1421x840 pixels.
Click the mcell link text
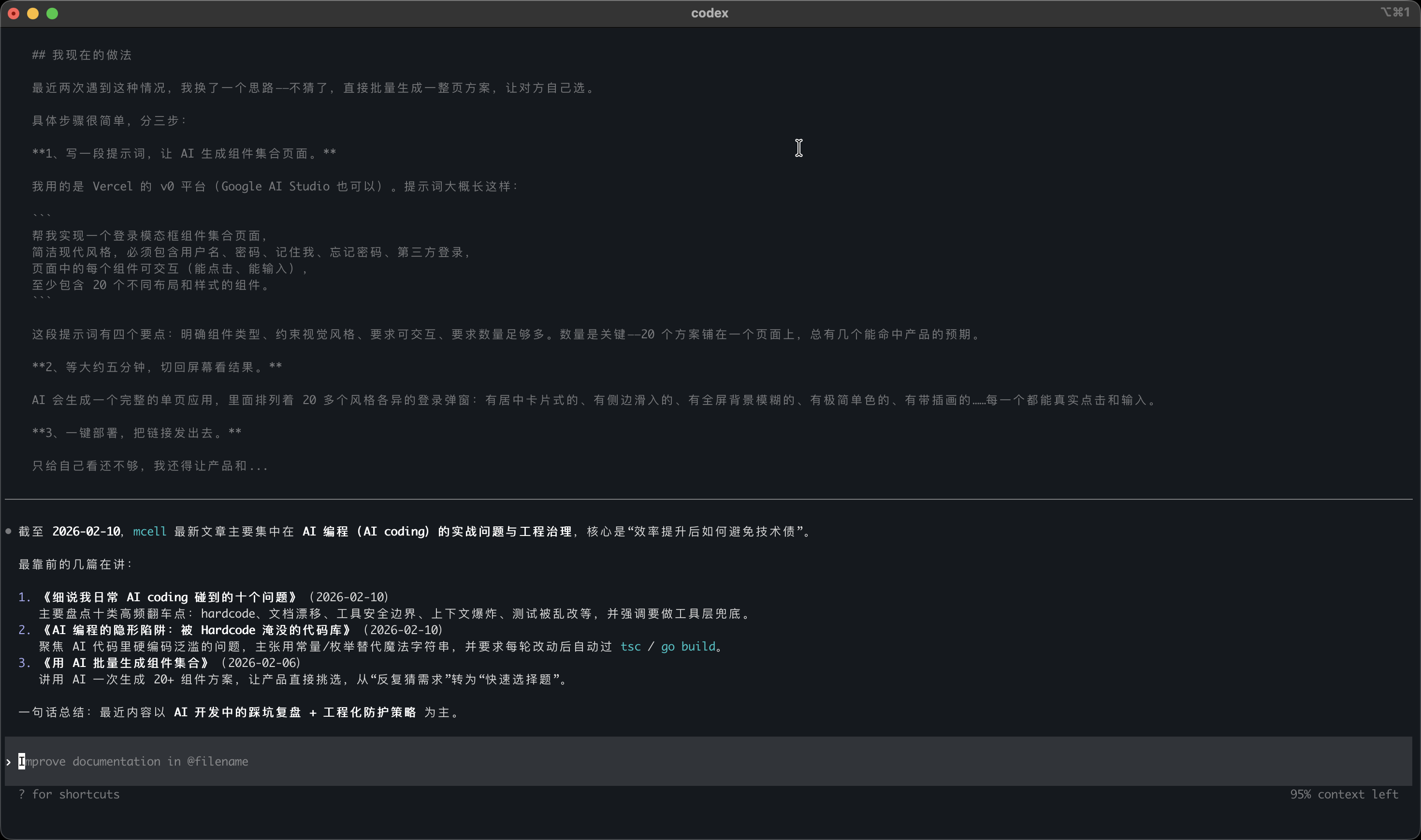[x=149, y=532]
